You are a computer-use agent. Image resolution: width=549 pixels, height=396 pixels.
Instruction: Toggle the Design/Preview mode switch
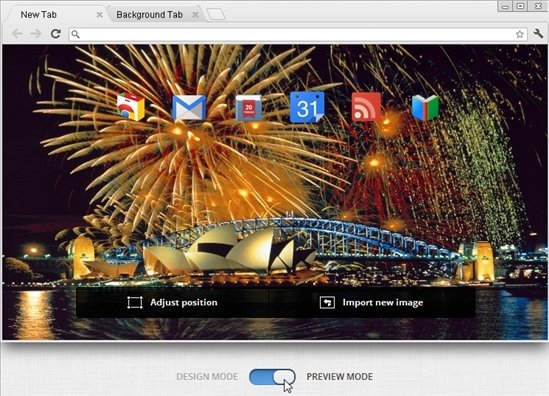click(x=272, y=377)
